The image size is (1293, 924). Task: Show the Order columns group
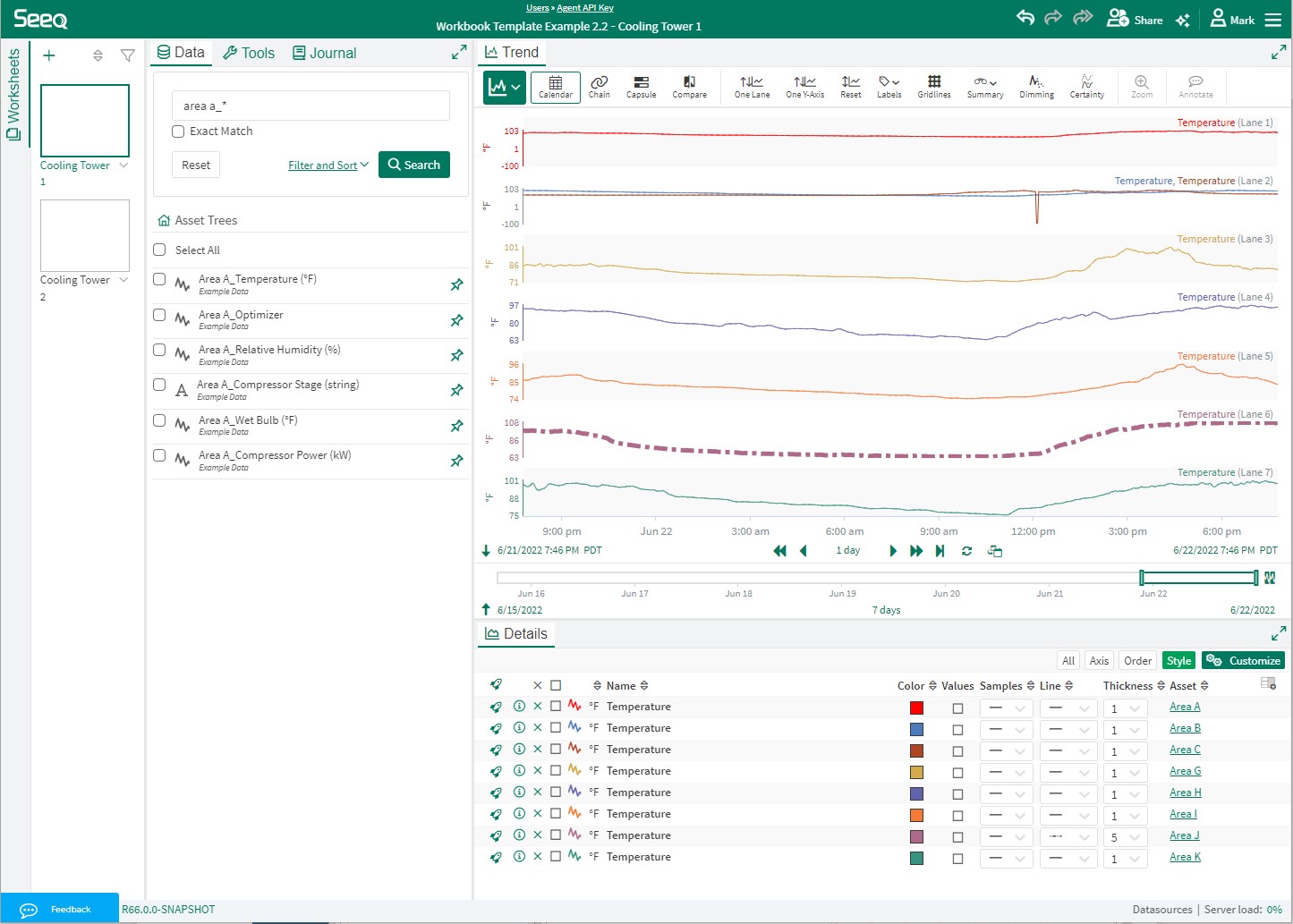[x=1137, y=661]
